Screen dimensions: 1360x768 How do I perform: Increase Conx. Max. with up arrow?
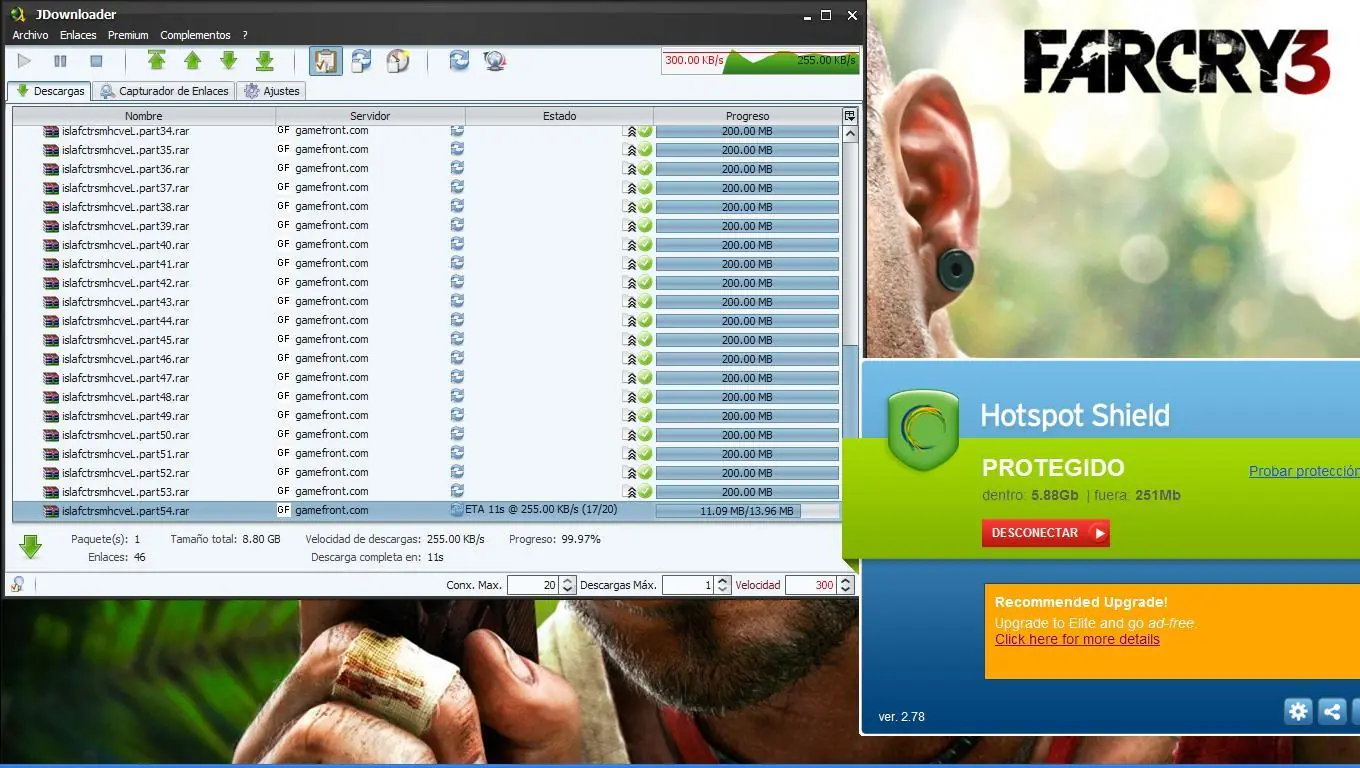point(567,581)
